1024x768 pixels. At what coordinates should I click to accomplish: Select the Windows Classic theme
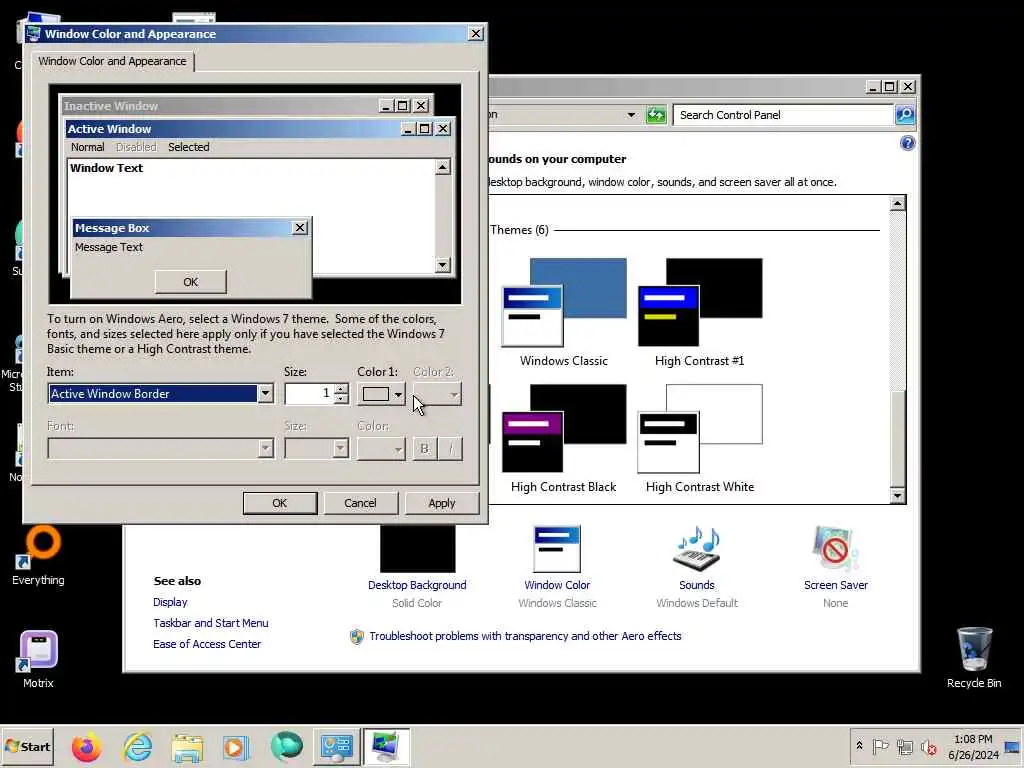coord(564,312)
